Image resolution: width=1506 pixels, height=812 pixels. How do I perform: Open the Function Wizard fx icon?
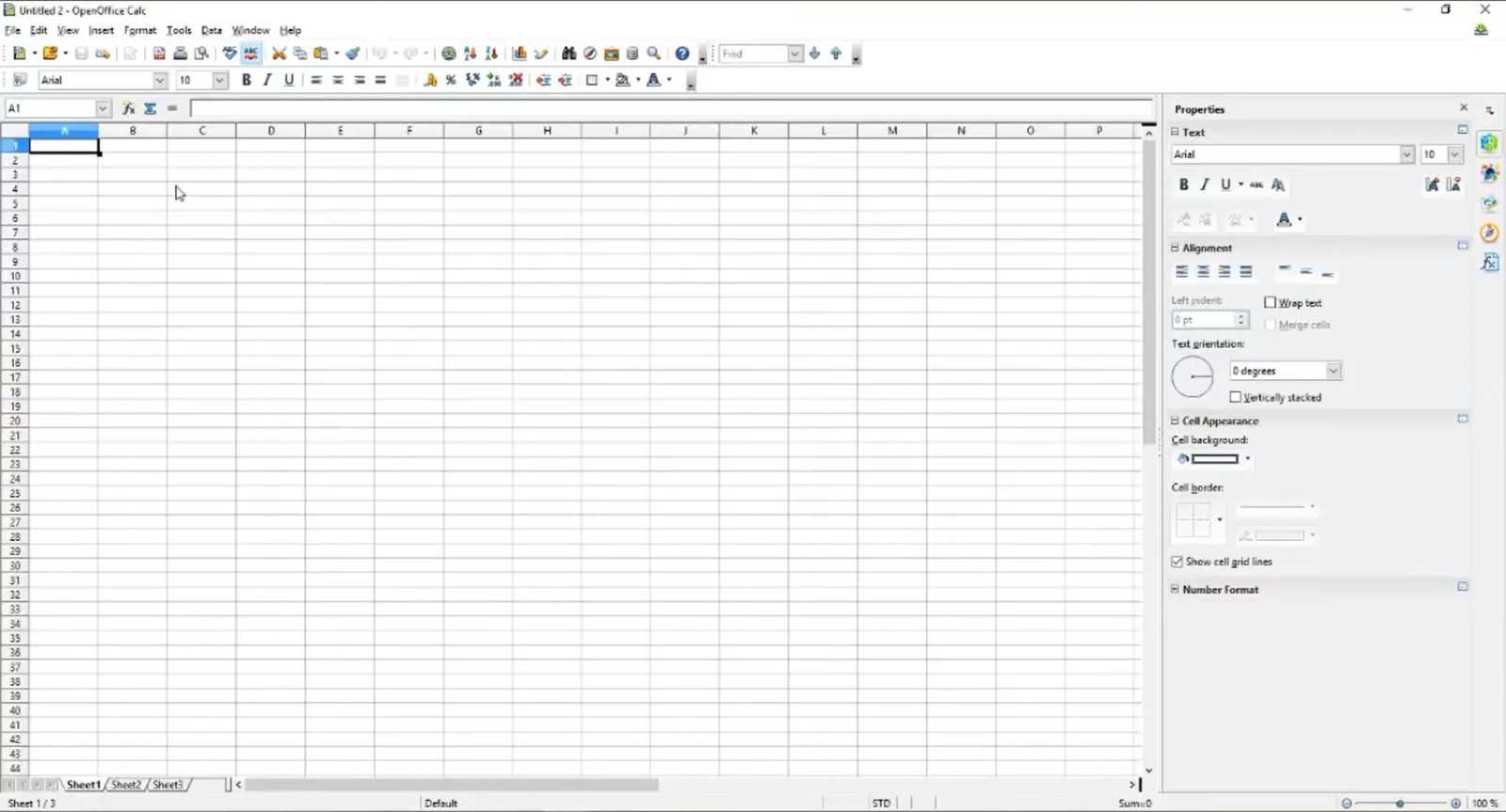pyautogui.click(x=128, y=108)
